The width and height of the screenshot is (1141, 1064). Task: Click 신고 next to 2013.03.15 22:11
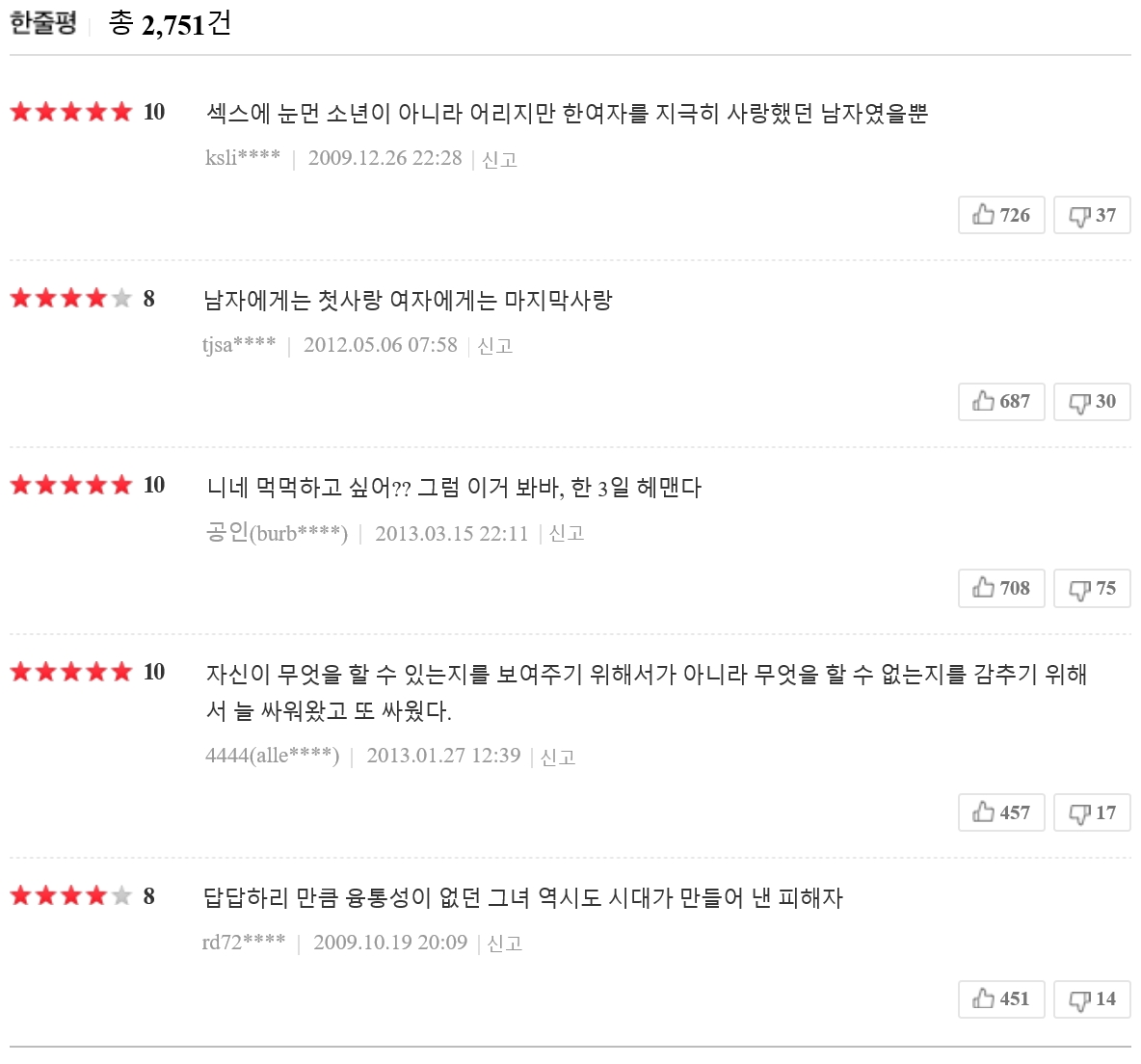pyautogui.click(x=566, y=534)
